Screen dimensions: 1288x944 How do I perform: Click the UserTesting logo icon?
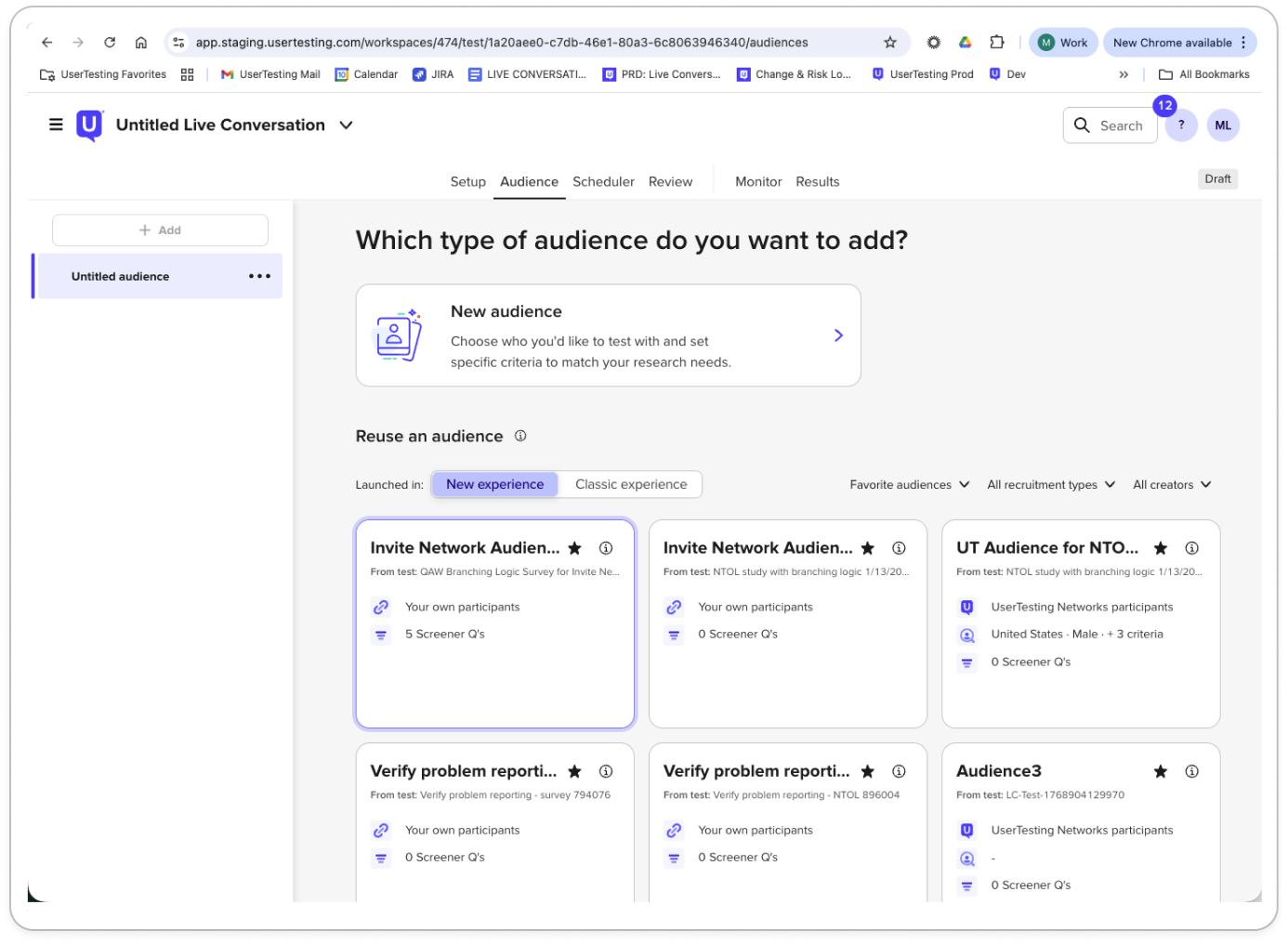pos(89,125)
